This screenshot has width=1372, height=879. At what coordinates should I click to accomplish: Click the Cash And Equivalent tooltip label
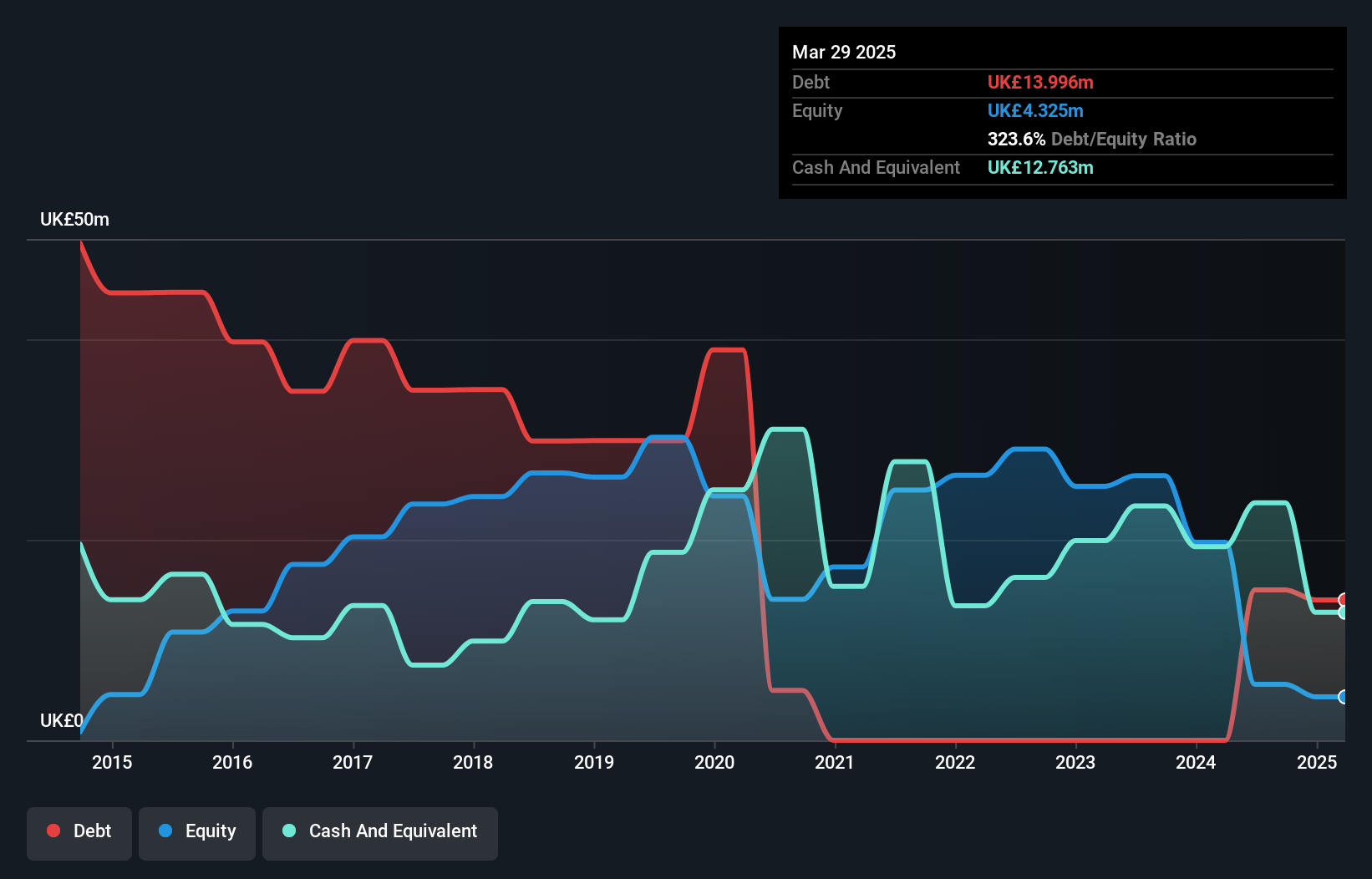(x=876, y=167)
